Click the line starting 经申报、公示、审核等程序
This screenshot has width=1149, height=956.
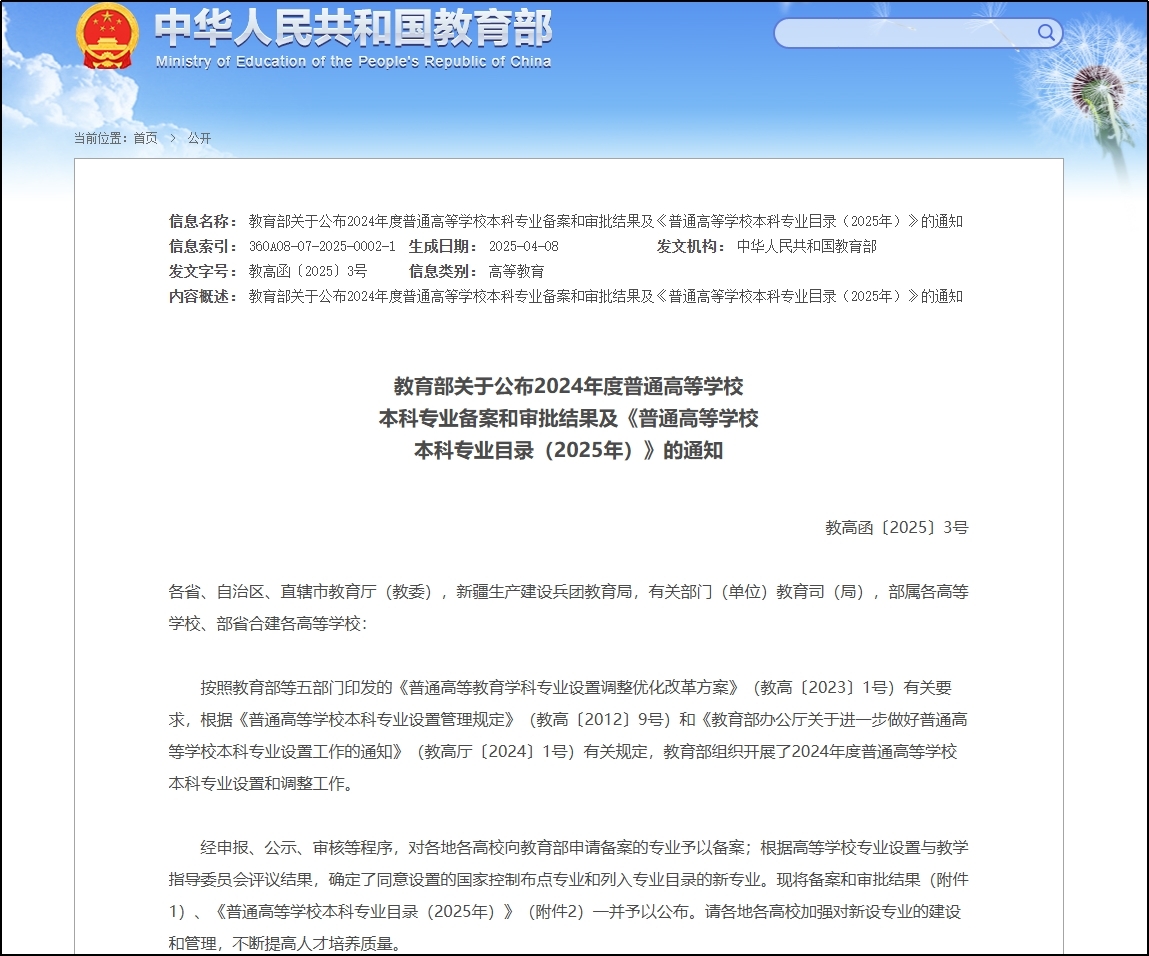coord(584,848)
